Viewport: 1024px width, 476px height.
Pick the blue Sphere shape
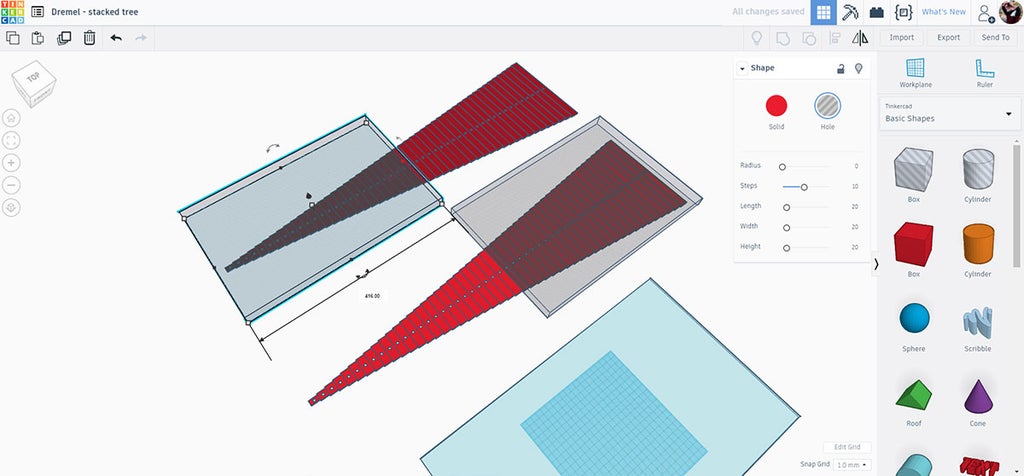tap(914, 318)
